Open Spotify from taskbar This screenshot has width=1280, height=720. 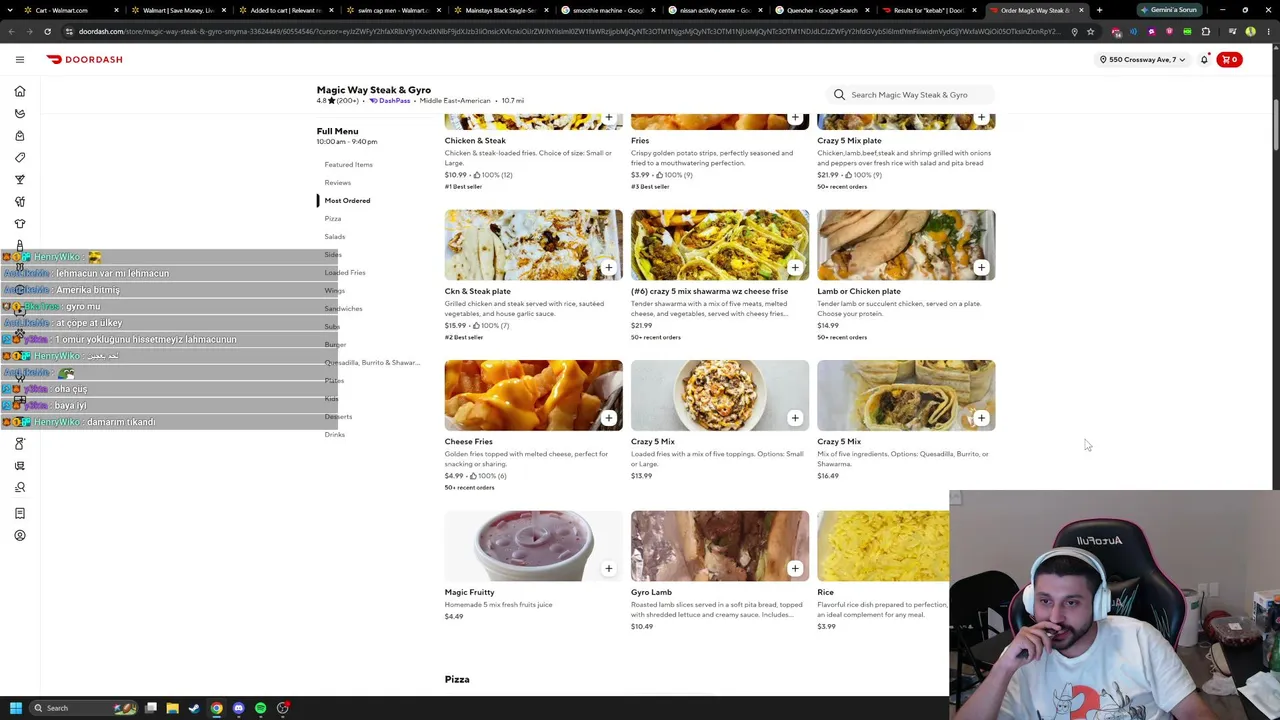click(x=260, y=708)
